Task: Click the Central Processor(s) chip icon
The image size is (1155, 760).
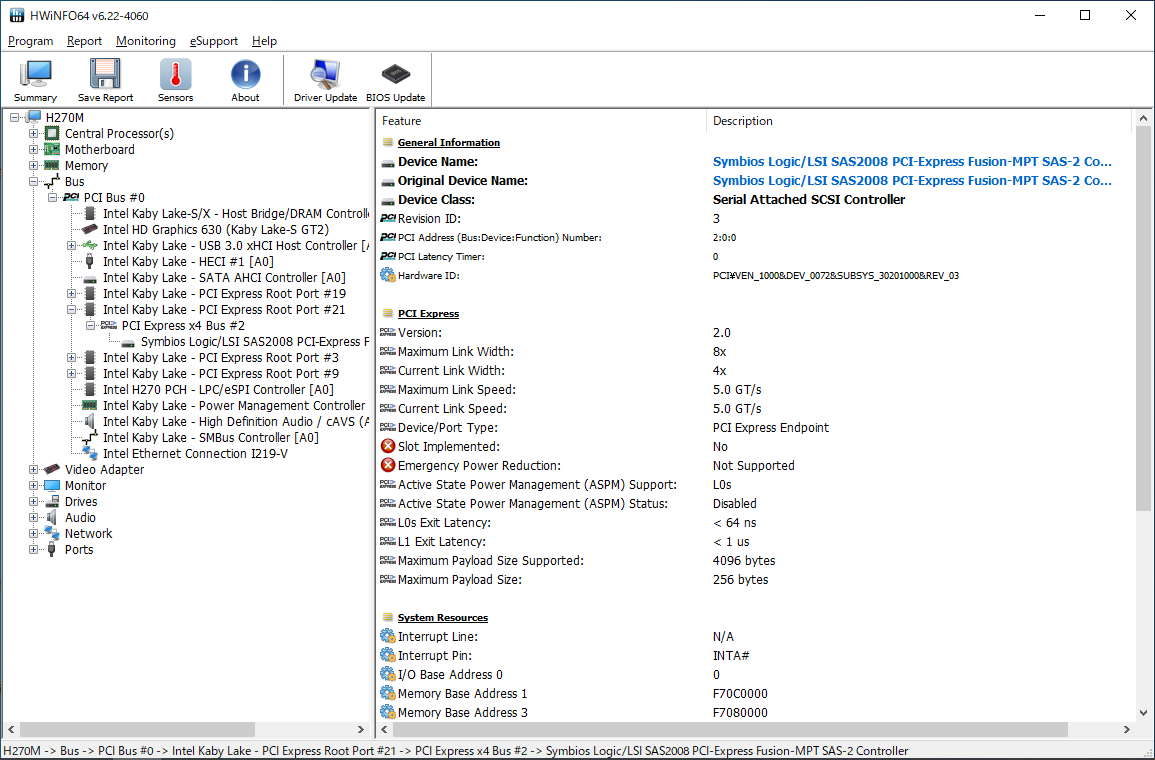Action: pos(52,133)
